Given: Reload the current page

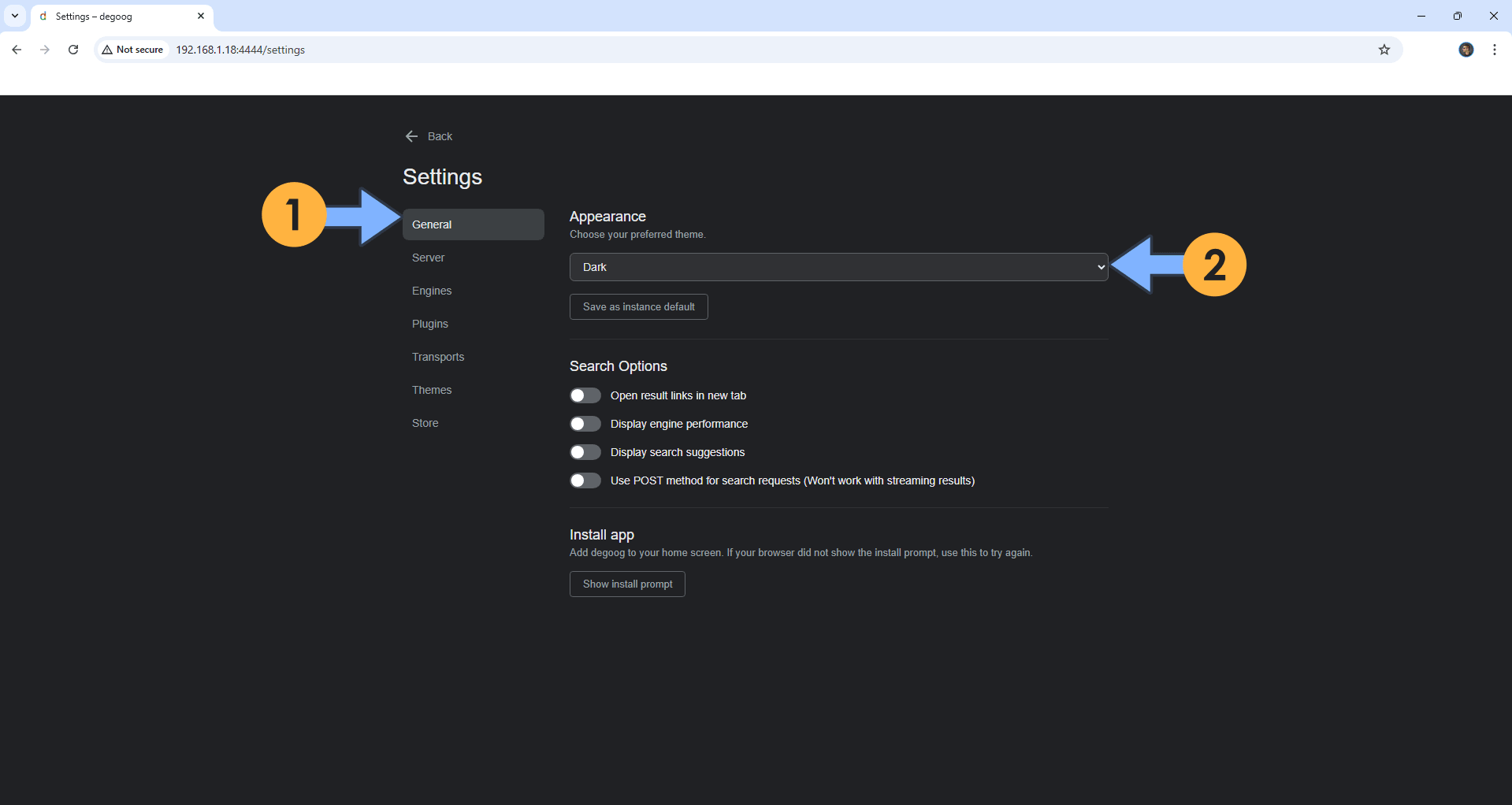Looking at the screenshot, I should coord(73,50).
